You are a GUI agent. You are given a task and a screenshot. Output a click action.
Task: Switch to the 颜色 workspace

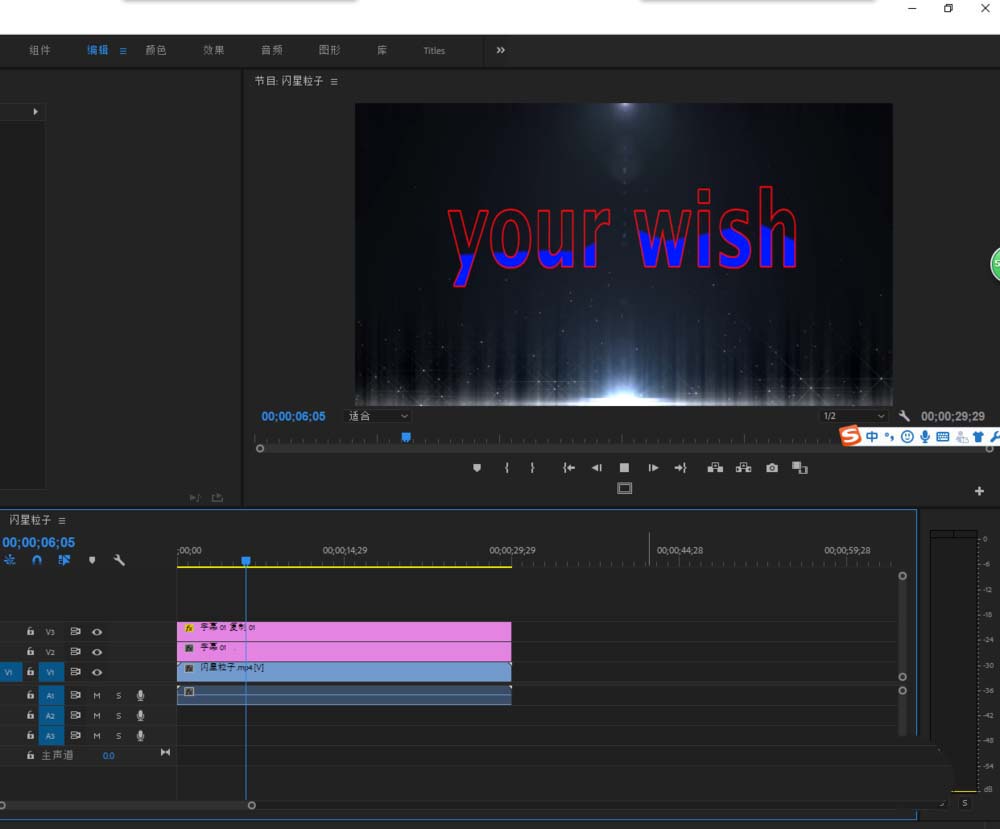pos(156,50)
